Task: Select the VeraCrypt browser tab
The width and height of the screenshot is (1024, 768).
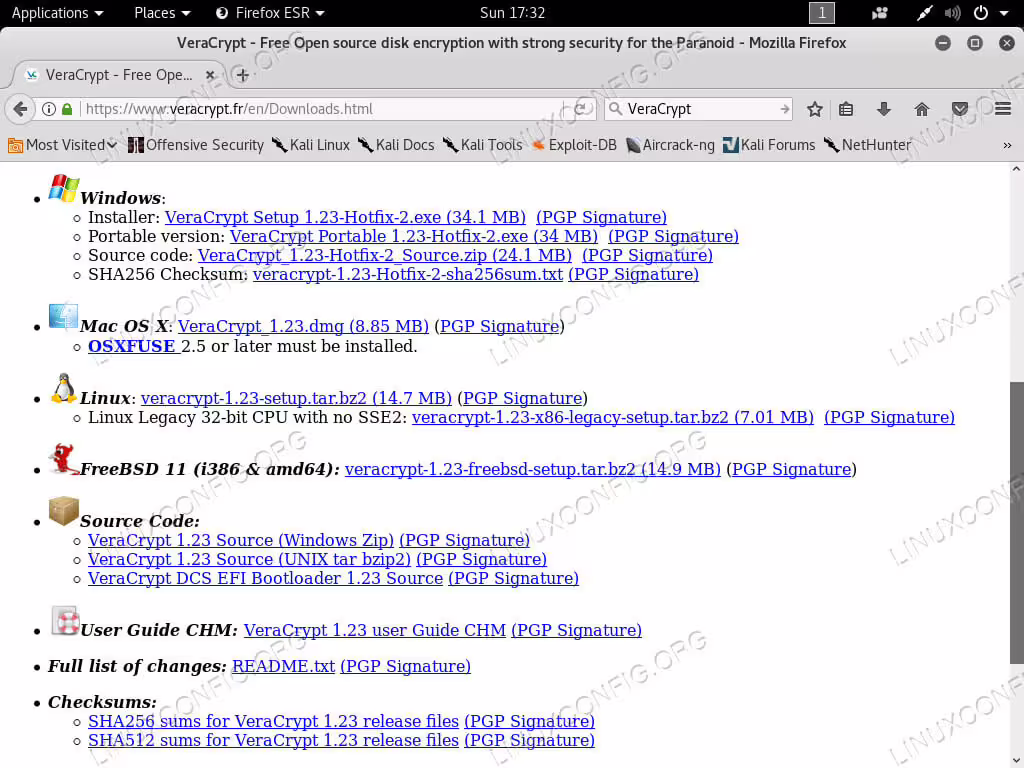Action: [118, 75]
